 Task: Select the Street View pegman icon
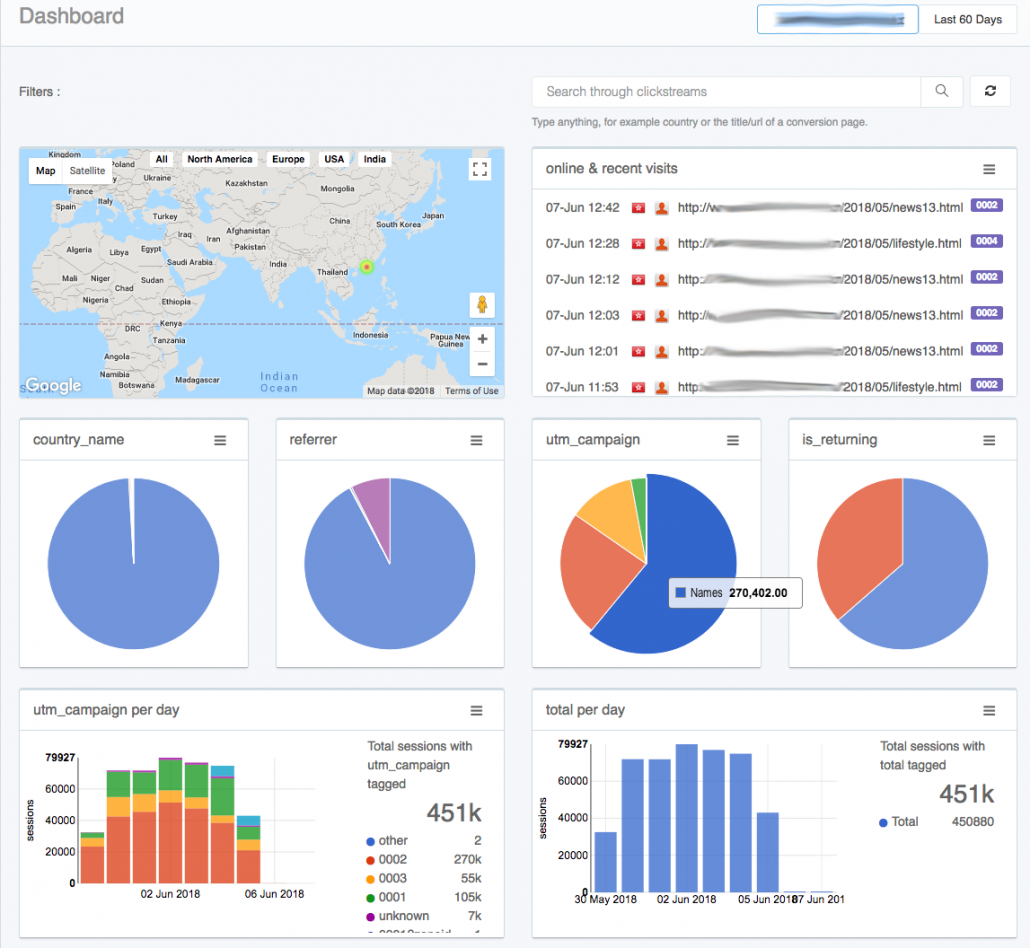tap(481, 303)
